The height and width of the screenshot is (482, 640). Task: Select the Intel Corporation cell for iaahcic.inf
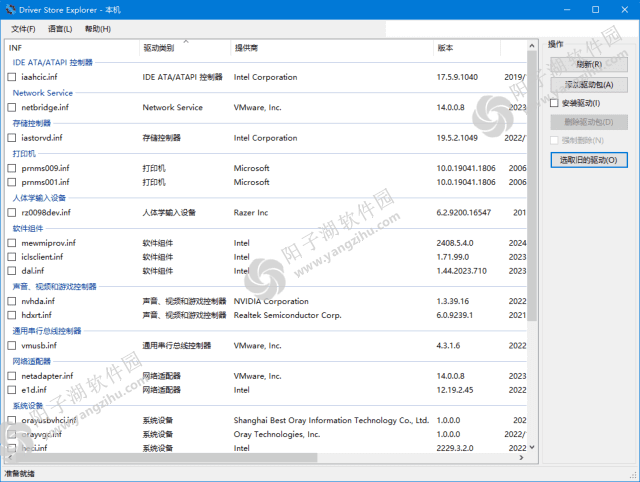click(x=265, y=77)
